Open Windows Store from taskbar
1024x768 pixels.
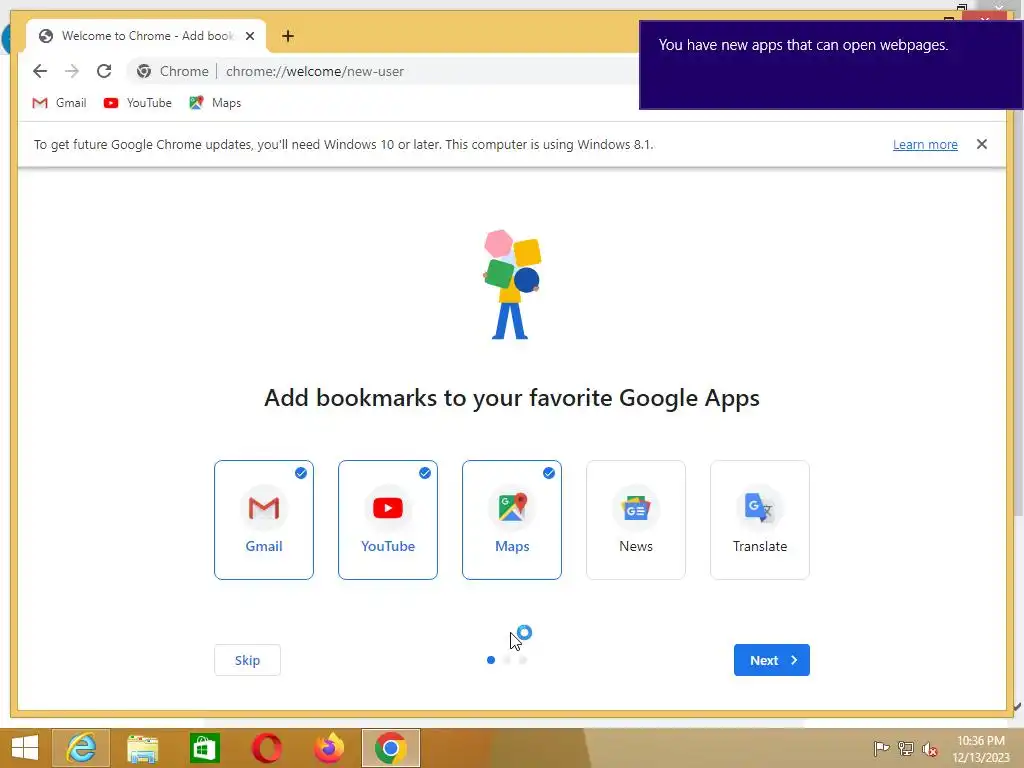point(204,748)
